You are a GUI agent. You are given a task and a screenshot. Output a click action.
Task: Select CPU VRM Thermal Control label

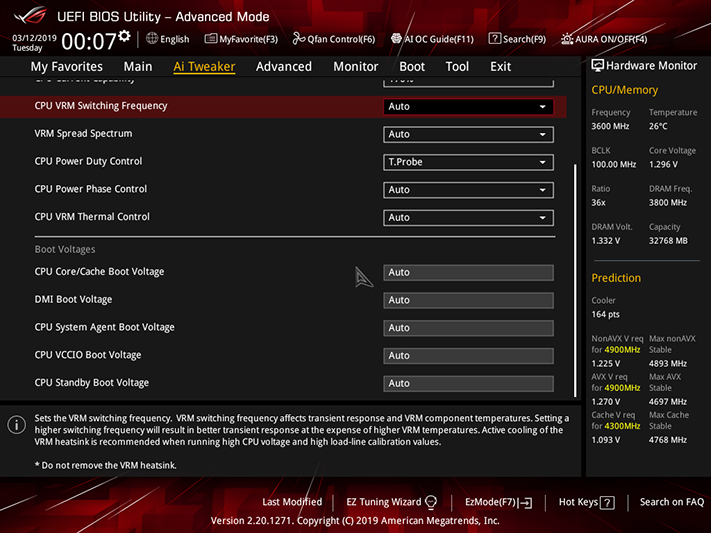click(92, 217)
